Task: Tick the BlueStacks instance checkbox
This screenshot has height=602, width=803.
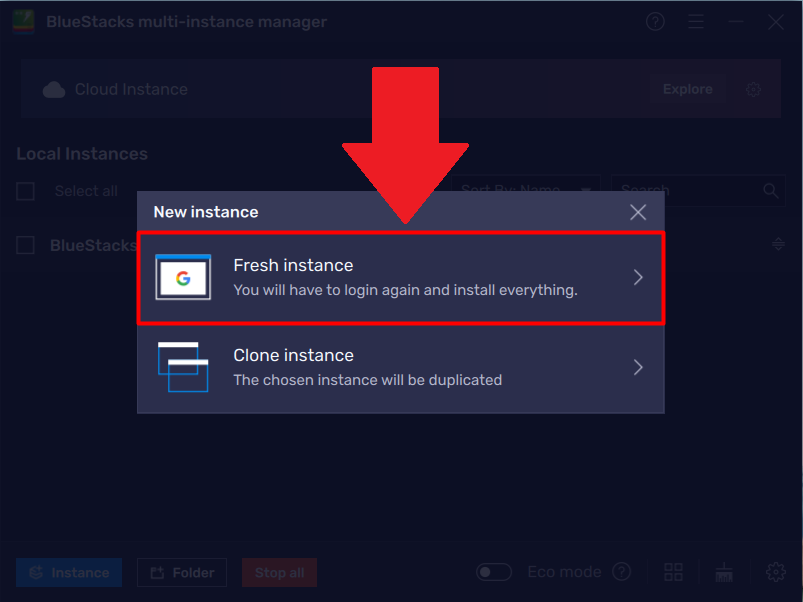Action: (x=25, y=245)
